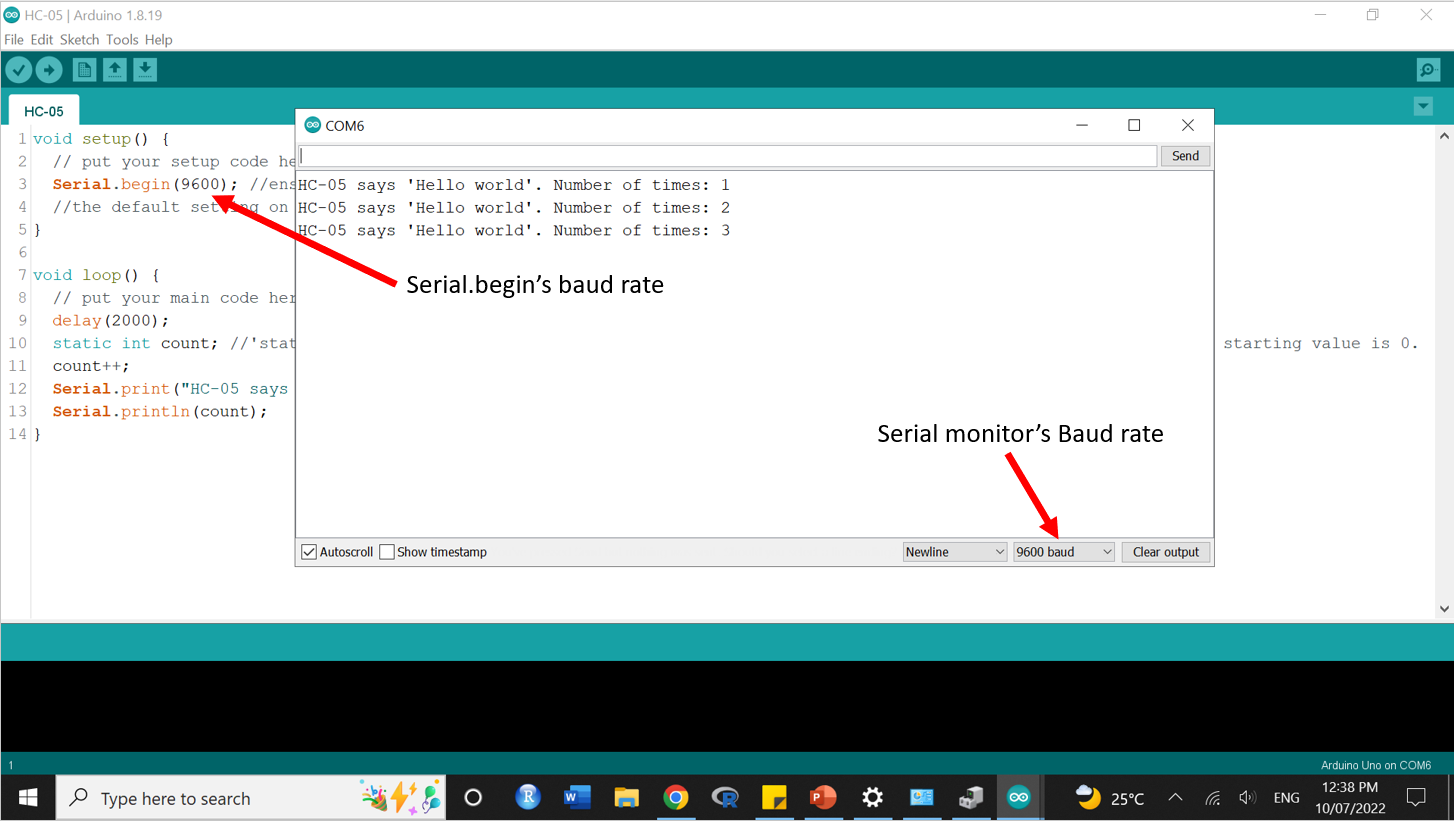The height and width of the screenshot is (821, 1454).
Task: Focus the COM6 serial input field
Action: coord(727,156)
